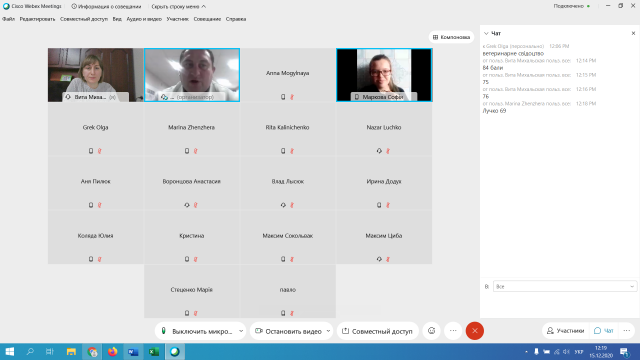
Task: Click chat message 84 бали
Action: click(493, 68)
